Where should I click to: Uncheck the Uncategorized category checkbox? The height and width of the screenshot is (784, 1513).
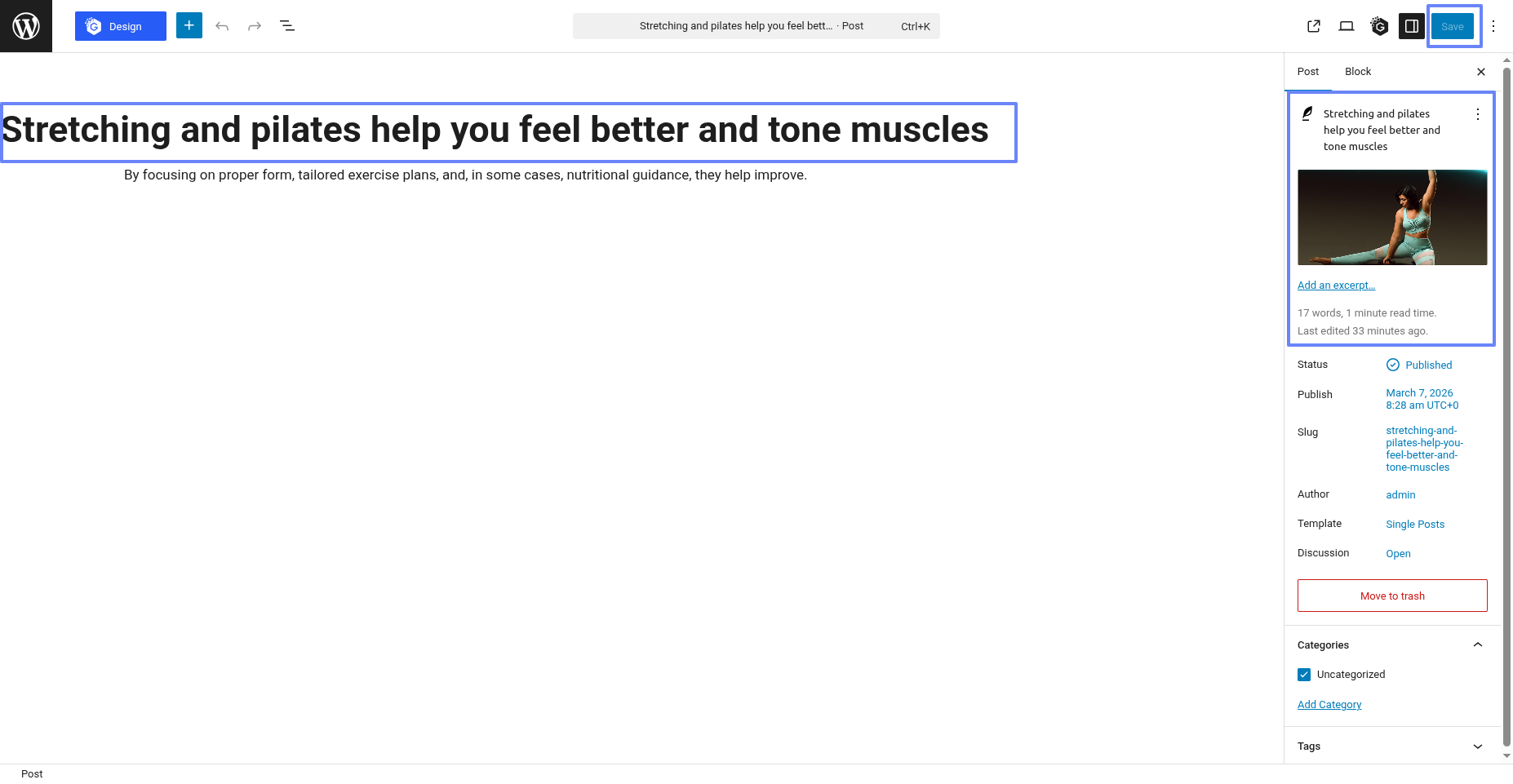pyautogui.click(x=1304, y=675)
